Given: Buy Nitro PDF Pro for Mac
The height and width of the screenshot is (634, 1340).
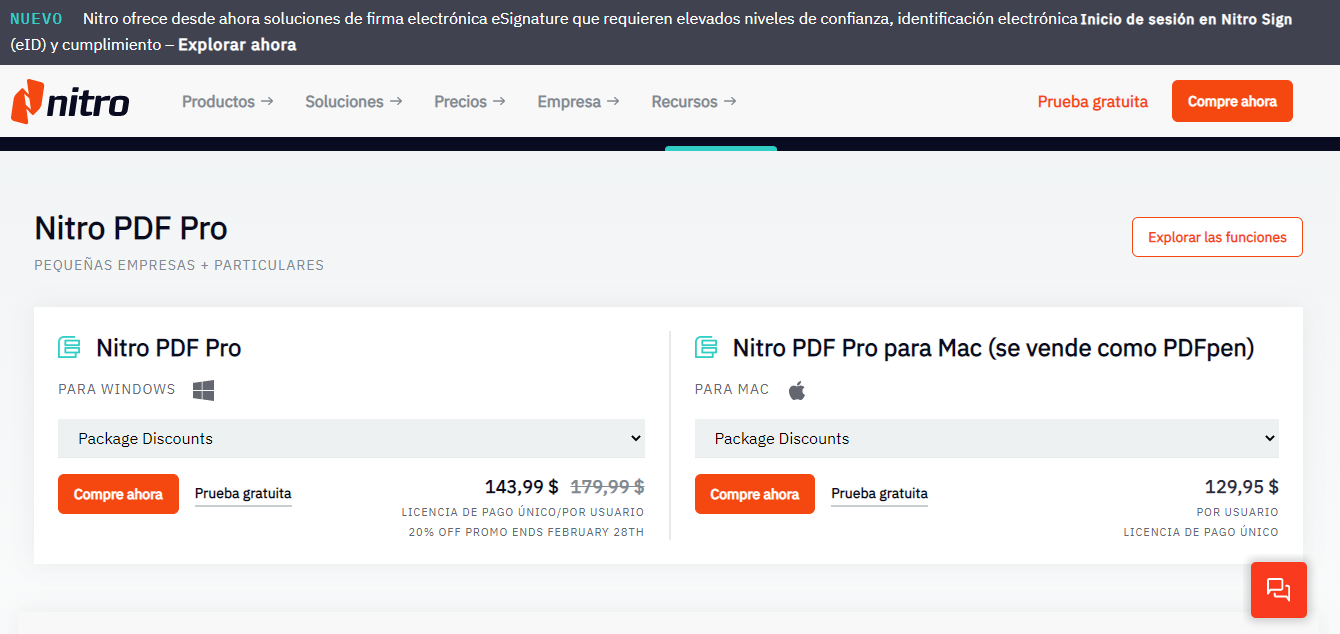Looking at the screenshot, I should (x=754, y=494).
